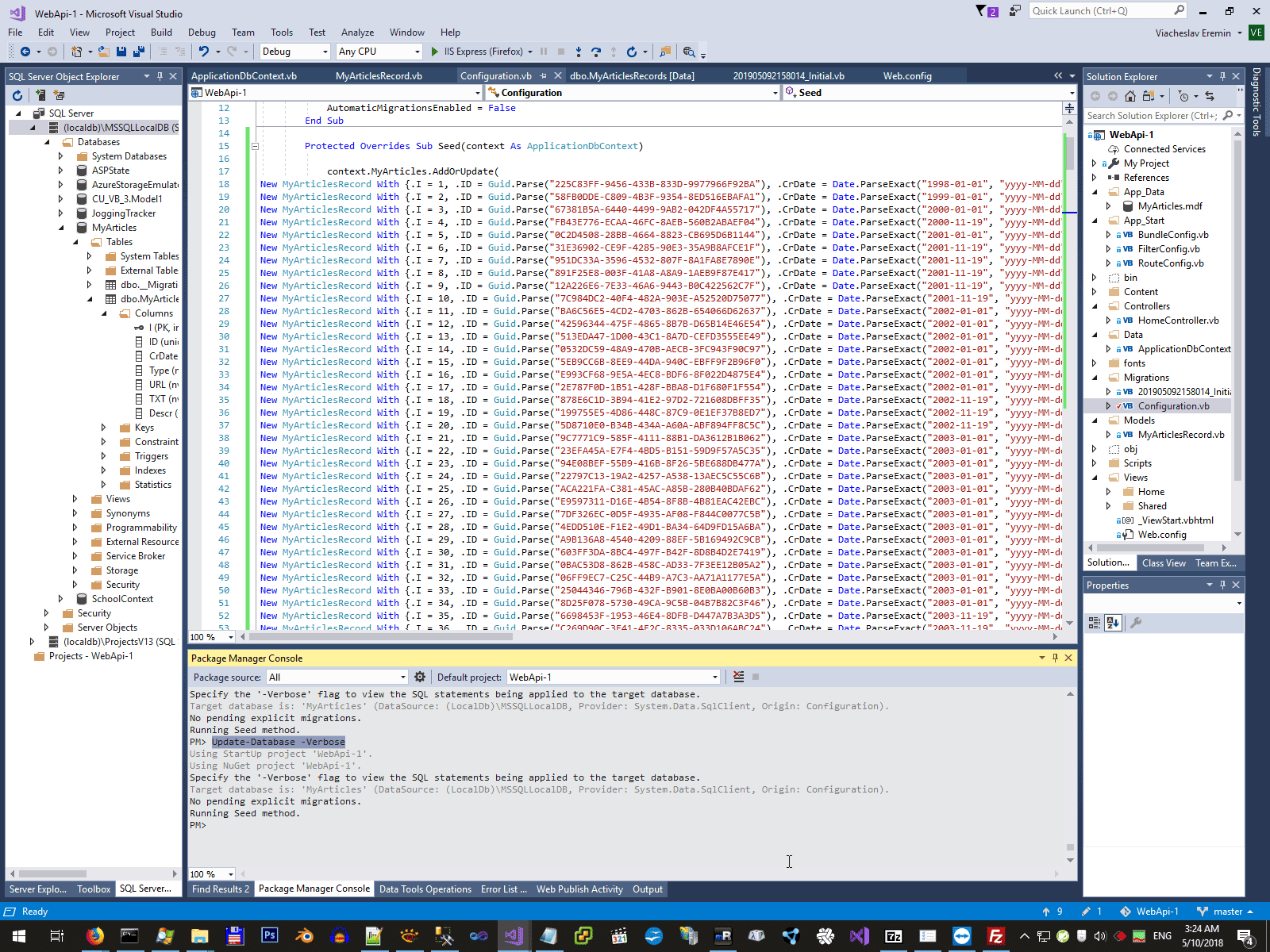Open FileZilla from the taskbar
Viewport: 1270px width, 952px height.
(x=996, y=936)
